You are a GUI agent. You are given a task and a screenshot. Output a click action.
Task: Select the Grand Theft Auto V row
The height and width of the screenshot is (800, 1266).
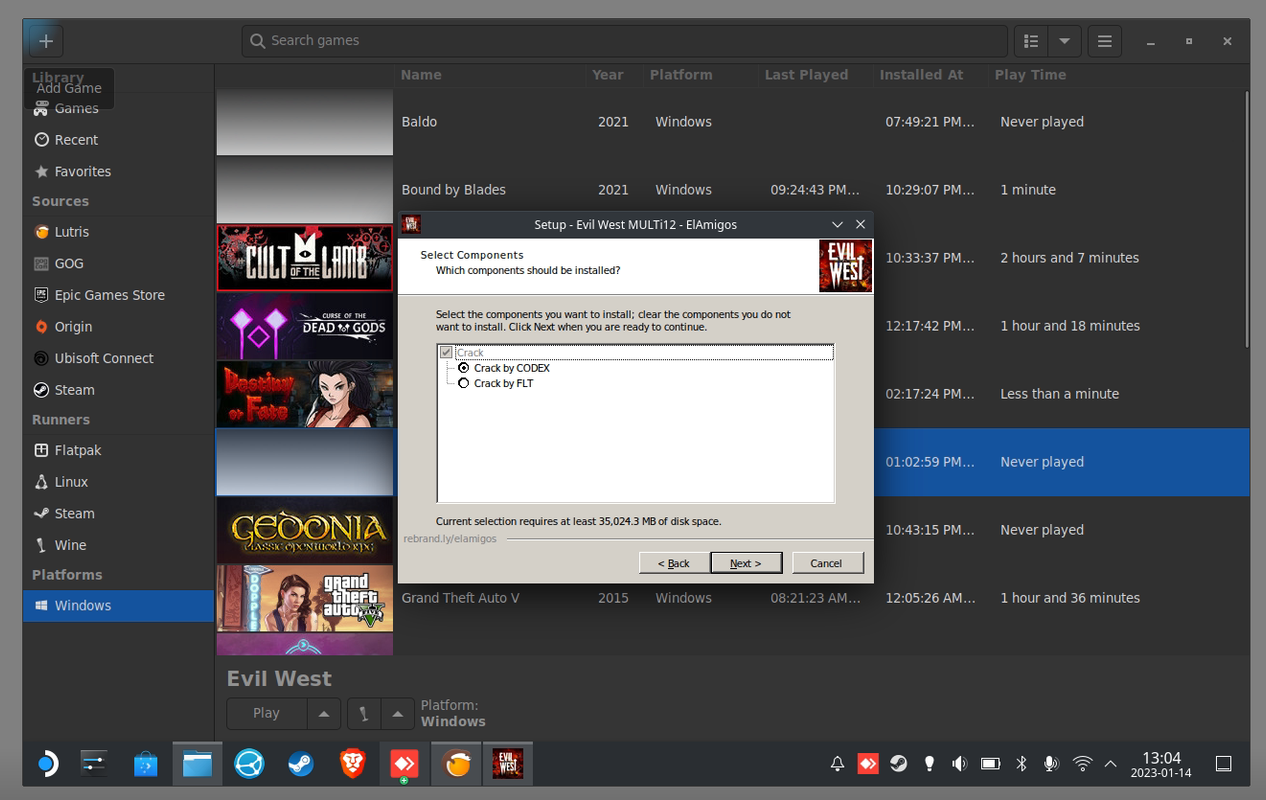tap(732, 598)
